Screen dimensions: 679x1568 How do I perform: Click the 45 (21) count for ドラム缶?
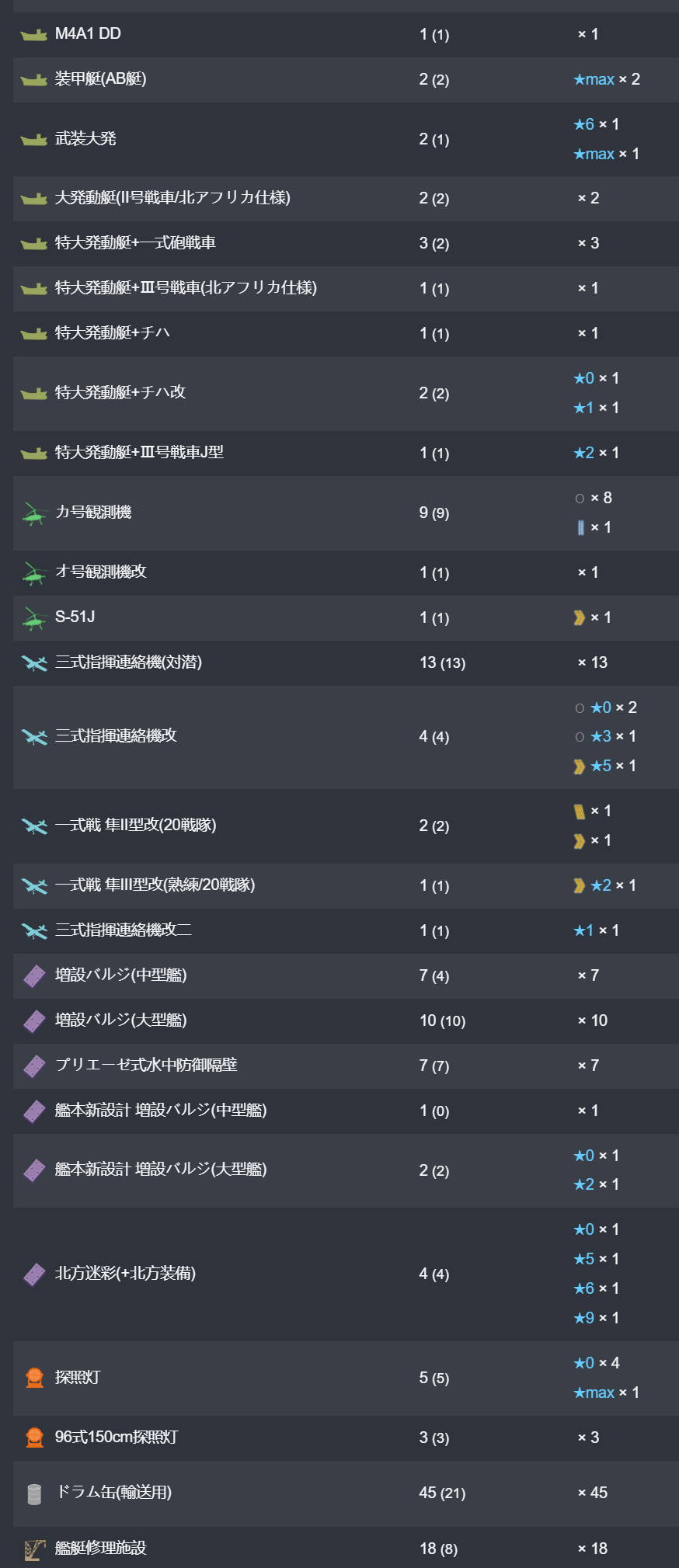pos(442,1493)
